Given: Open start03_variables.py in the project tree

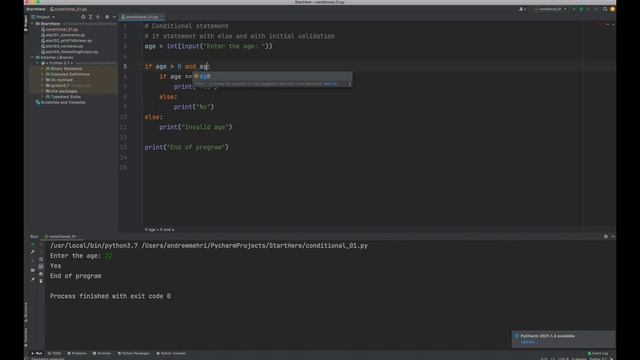Looking at the screenshot, I should [64, 46].
